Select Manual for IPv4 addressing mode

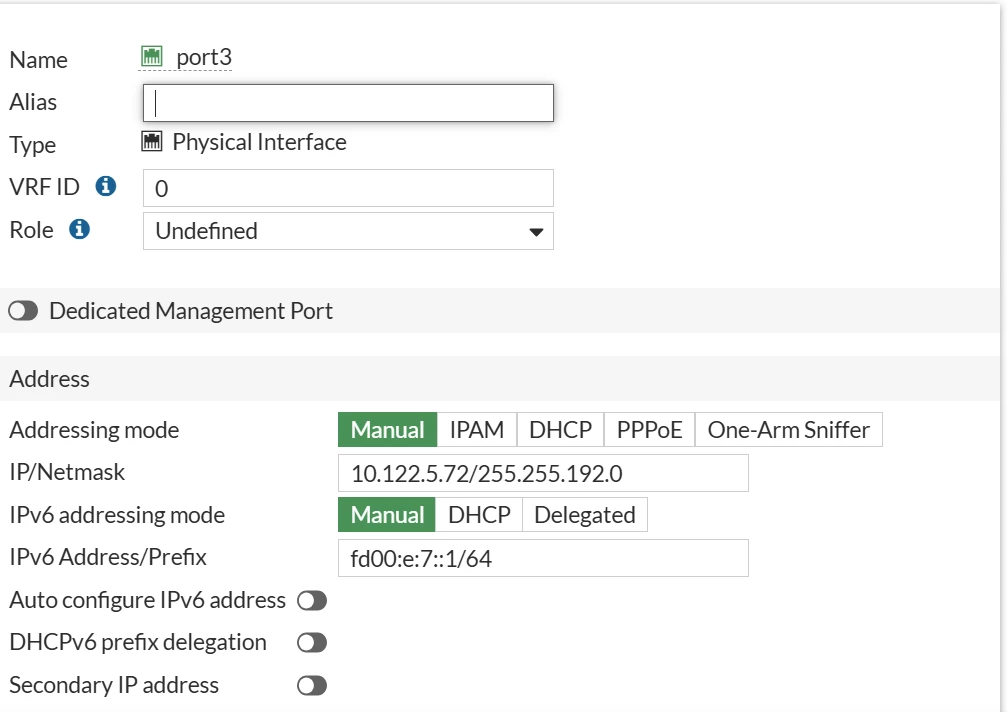point(387,430)
